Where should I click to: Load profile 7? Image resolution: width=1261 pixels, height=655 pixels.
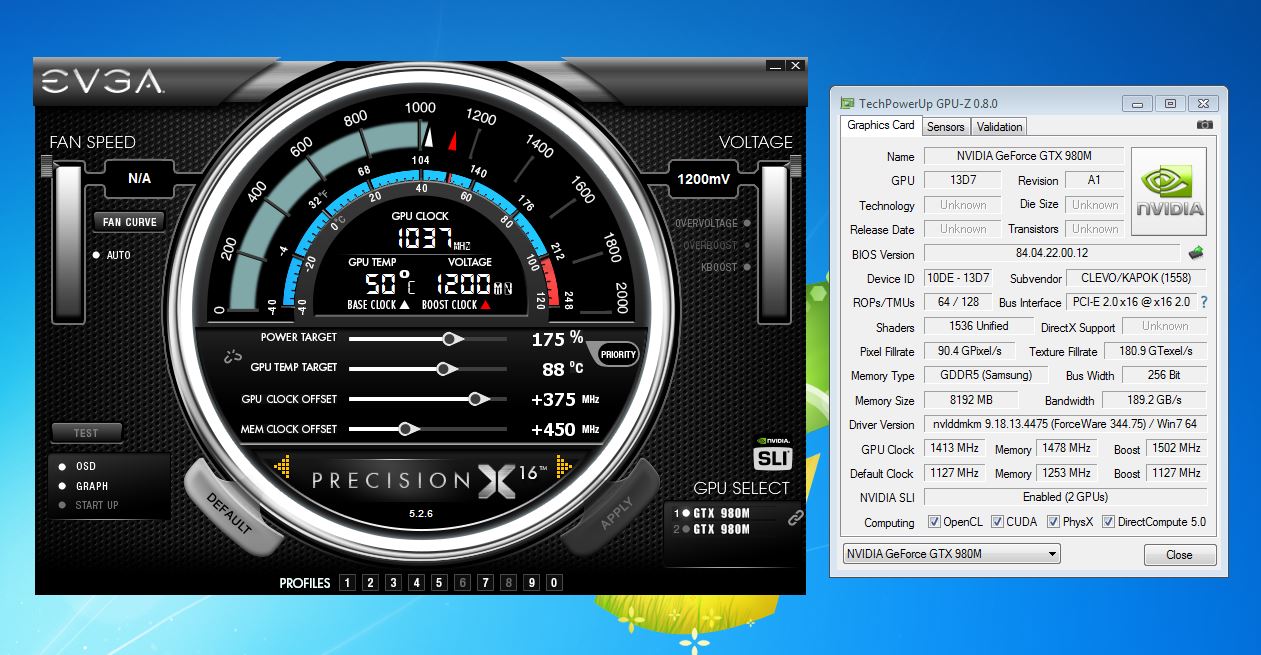485,583
